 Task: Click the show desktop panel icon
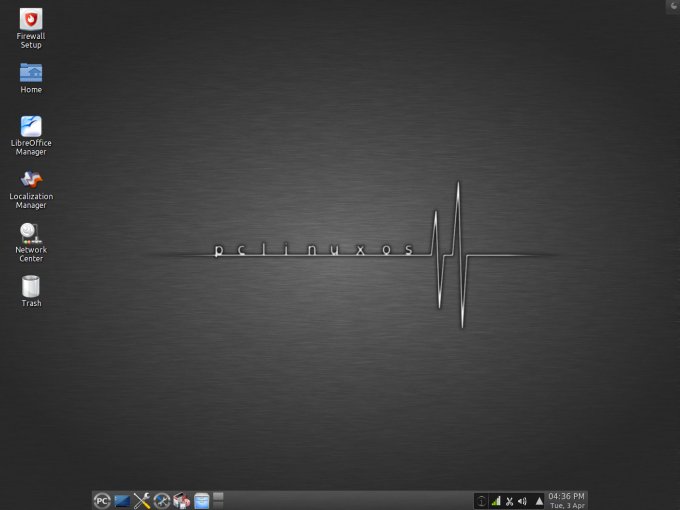click(122, 501)
